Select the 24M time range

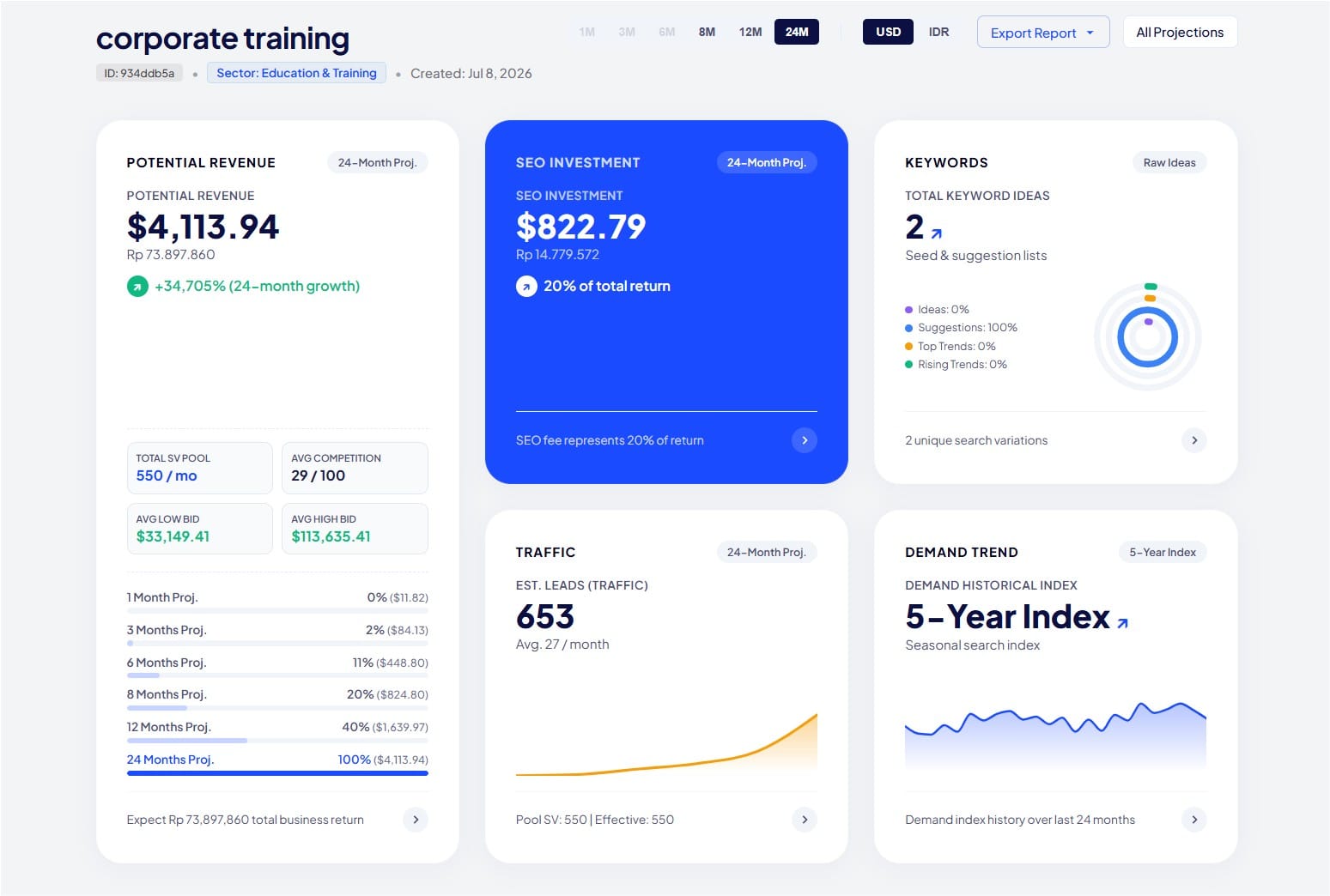coord(797,32)
